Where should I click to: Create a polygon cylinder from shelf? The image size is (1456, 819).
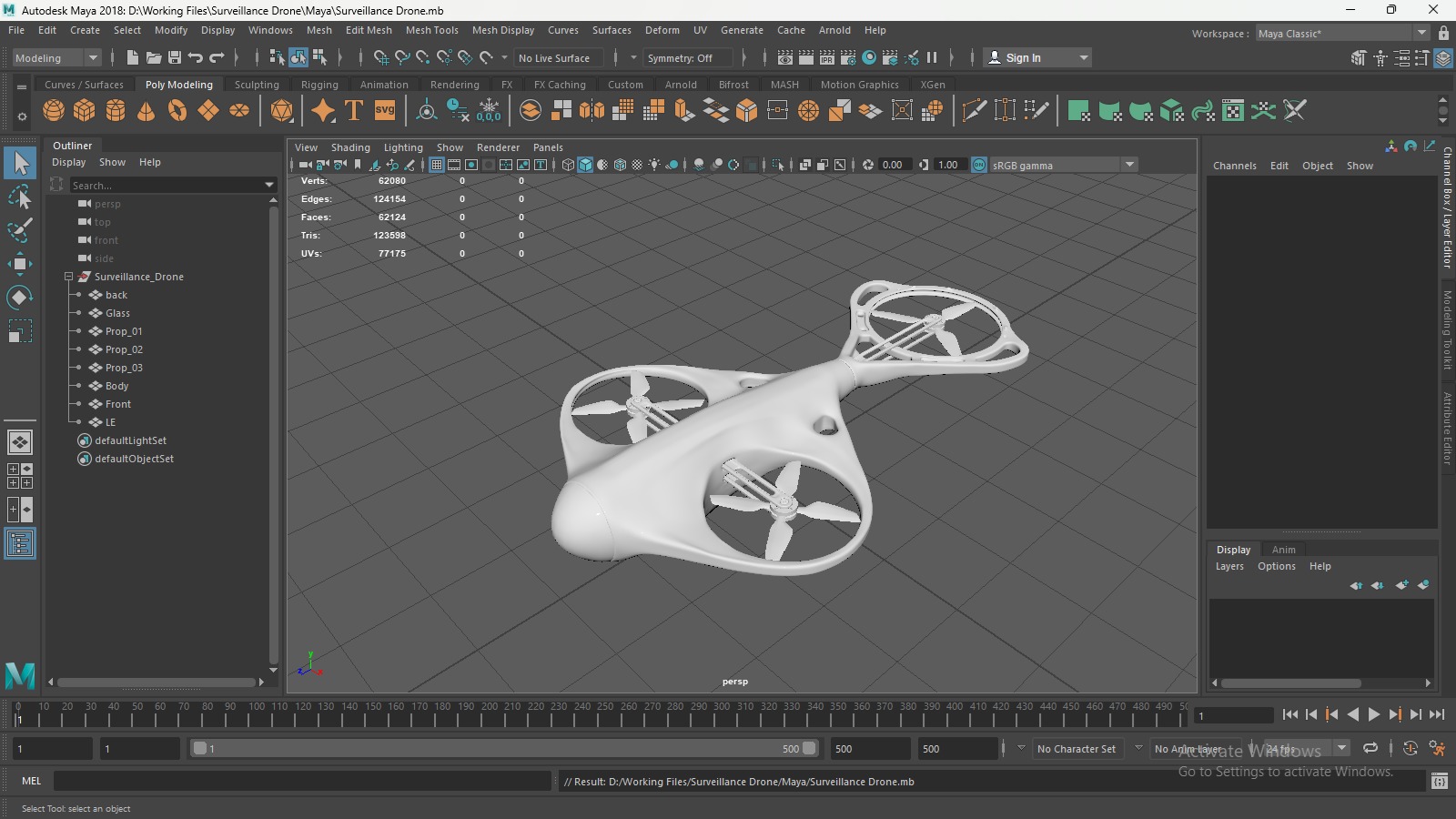pyautogui.click(x=116, y=111)
